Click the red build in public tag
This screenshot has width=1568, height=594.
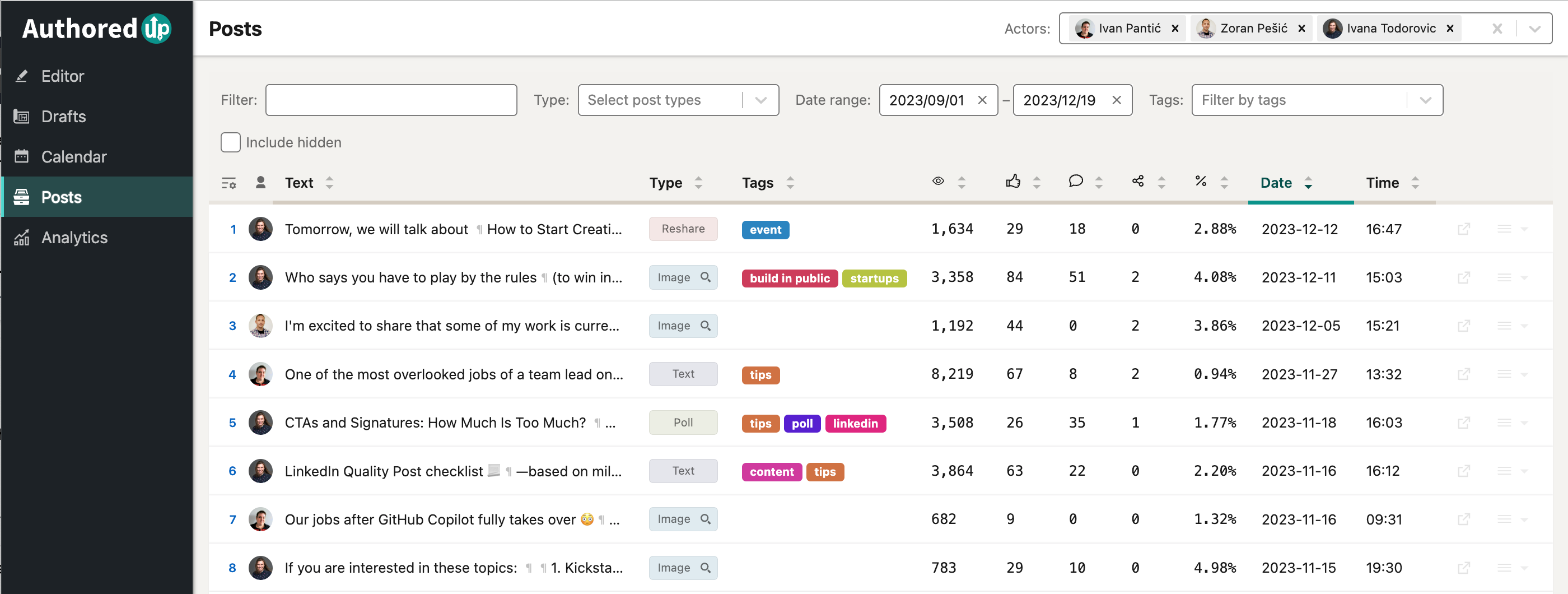[790, 279]
